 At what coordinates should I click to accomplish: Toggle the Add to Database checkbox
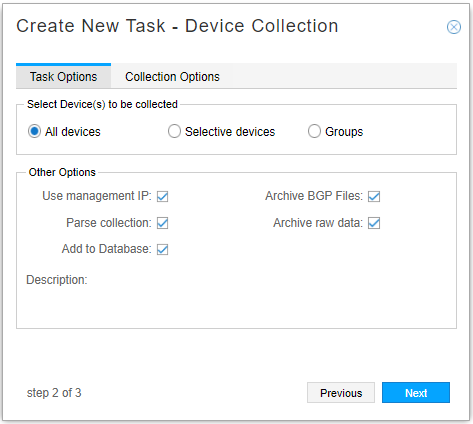coord(162,249)
